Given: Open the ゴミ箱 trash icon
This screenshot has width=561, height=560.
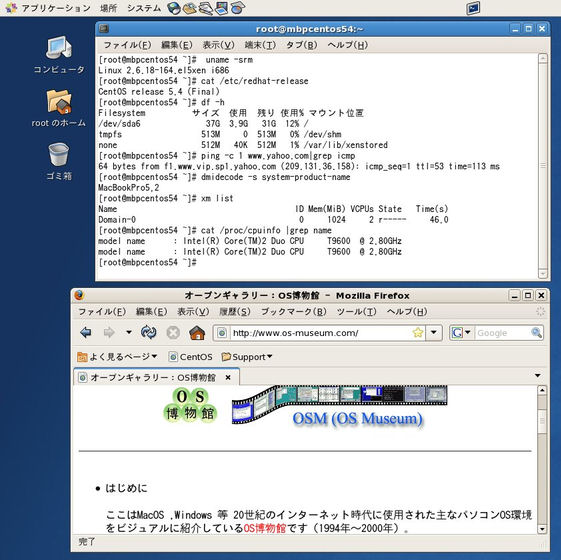Looking at the screenshot, I should pos(59,161).
